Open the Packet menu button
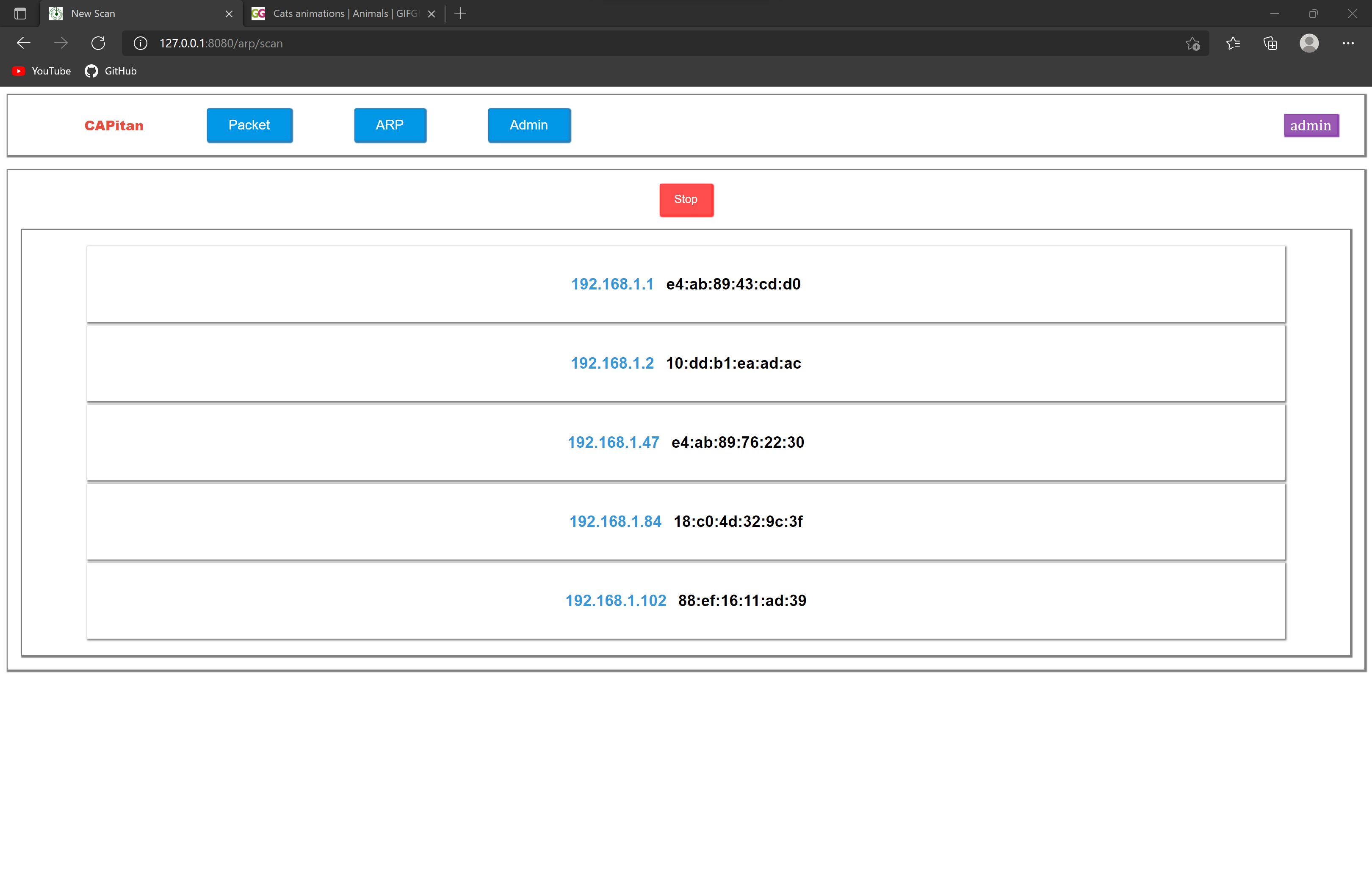Image resolution: width=1372 pixels, height=871 pixels. point(249,125)
